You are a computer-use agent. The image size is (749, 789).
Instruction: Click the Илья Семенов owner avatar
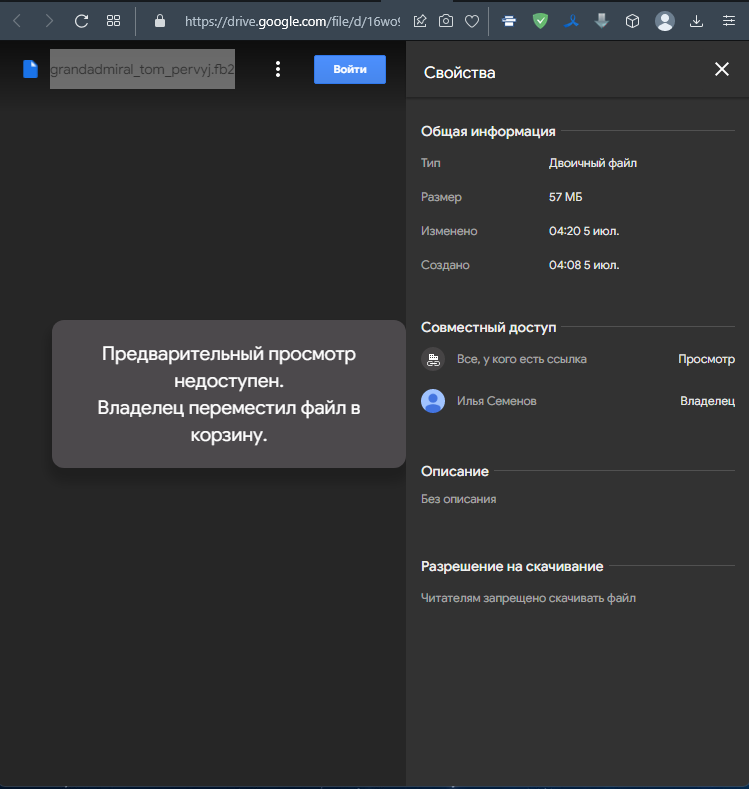(433, 401)
